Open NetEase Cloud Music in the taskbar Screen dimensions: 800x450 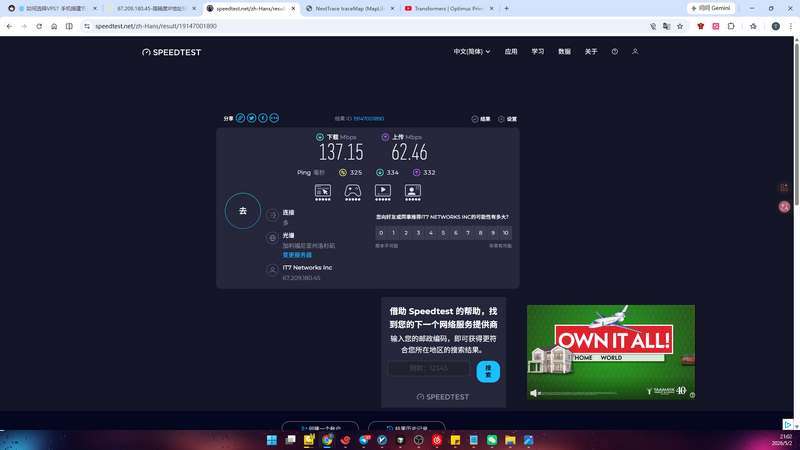pyautogui.click(x=437, y=440)
